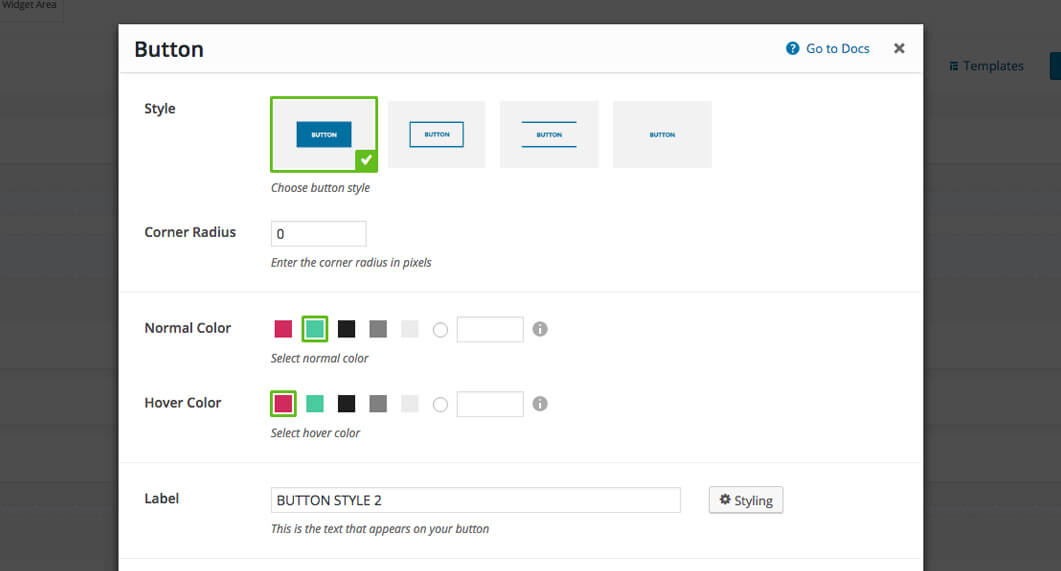Click the Normal Color info icon
The height and width of the screenshot is (571, 1061).
540,329
